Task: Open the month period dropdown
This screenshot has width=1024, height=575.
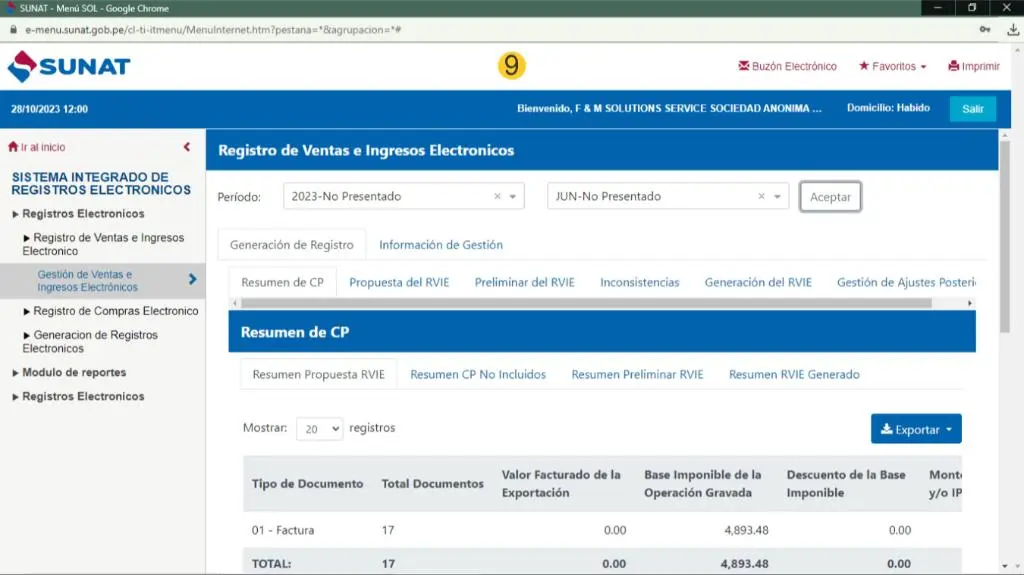Action: click(778, 197)
